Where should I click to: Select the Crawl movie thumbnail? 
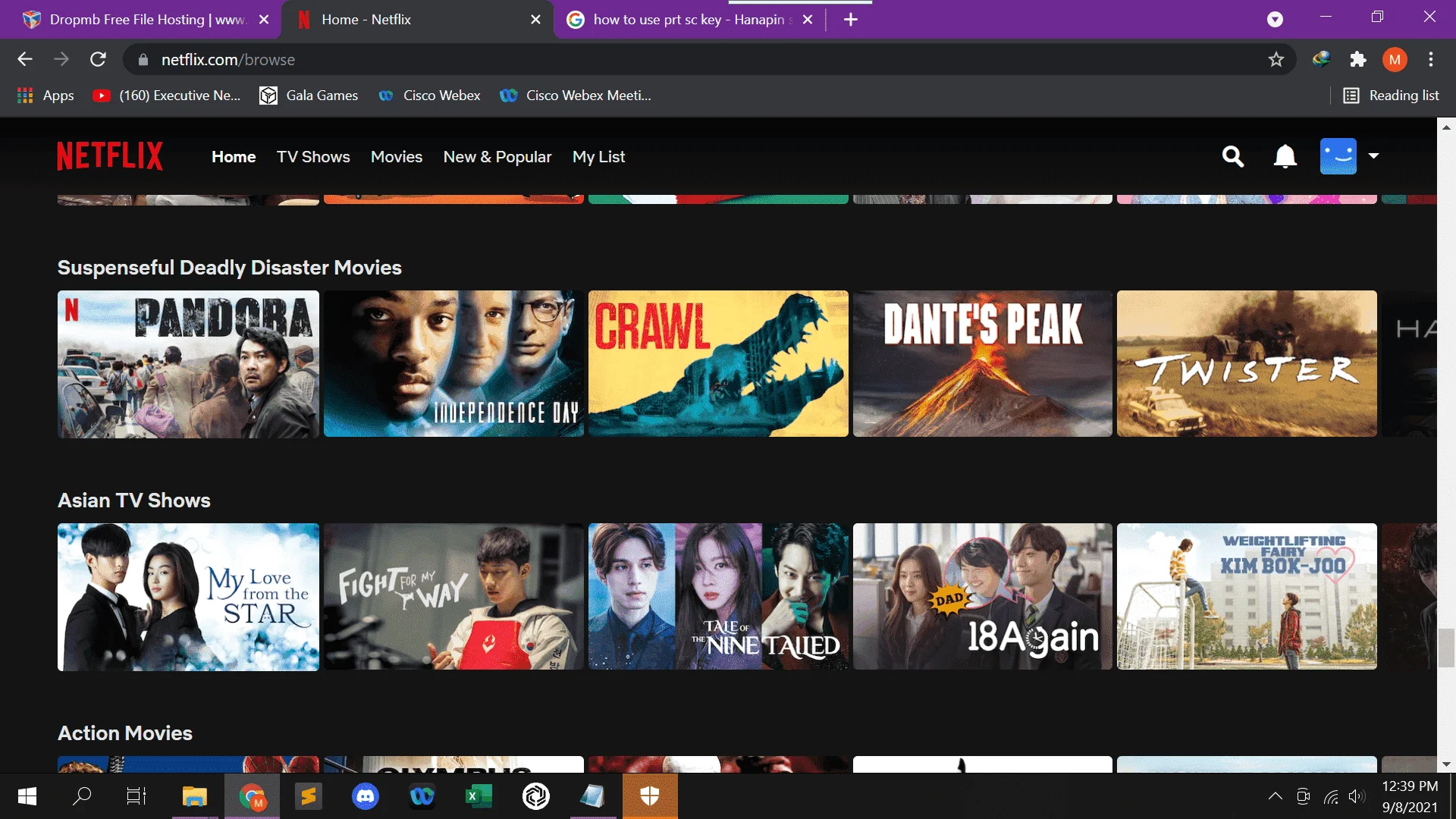coord(718,364)
